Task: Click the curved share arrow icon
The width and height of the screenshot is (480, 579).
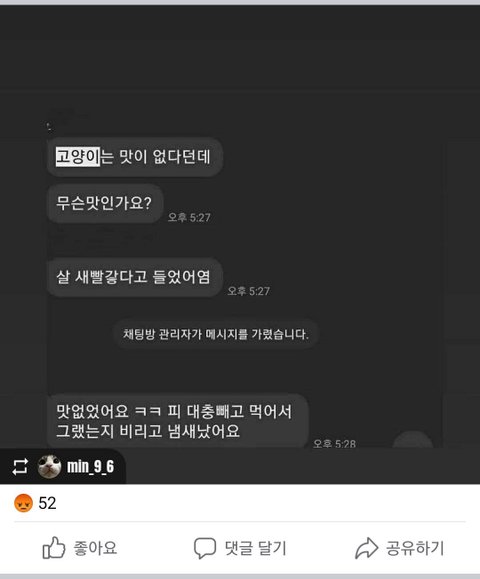Action: tap(366, 548)
